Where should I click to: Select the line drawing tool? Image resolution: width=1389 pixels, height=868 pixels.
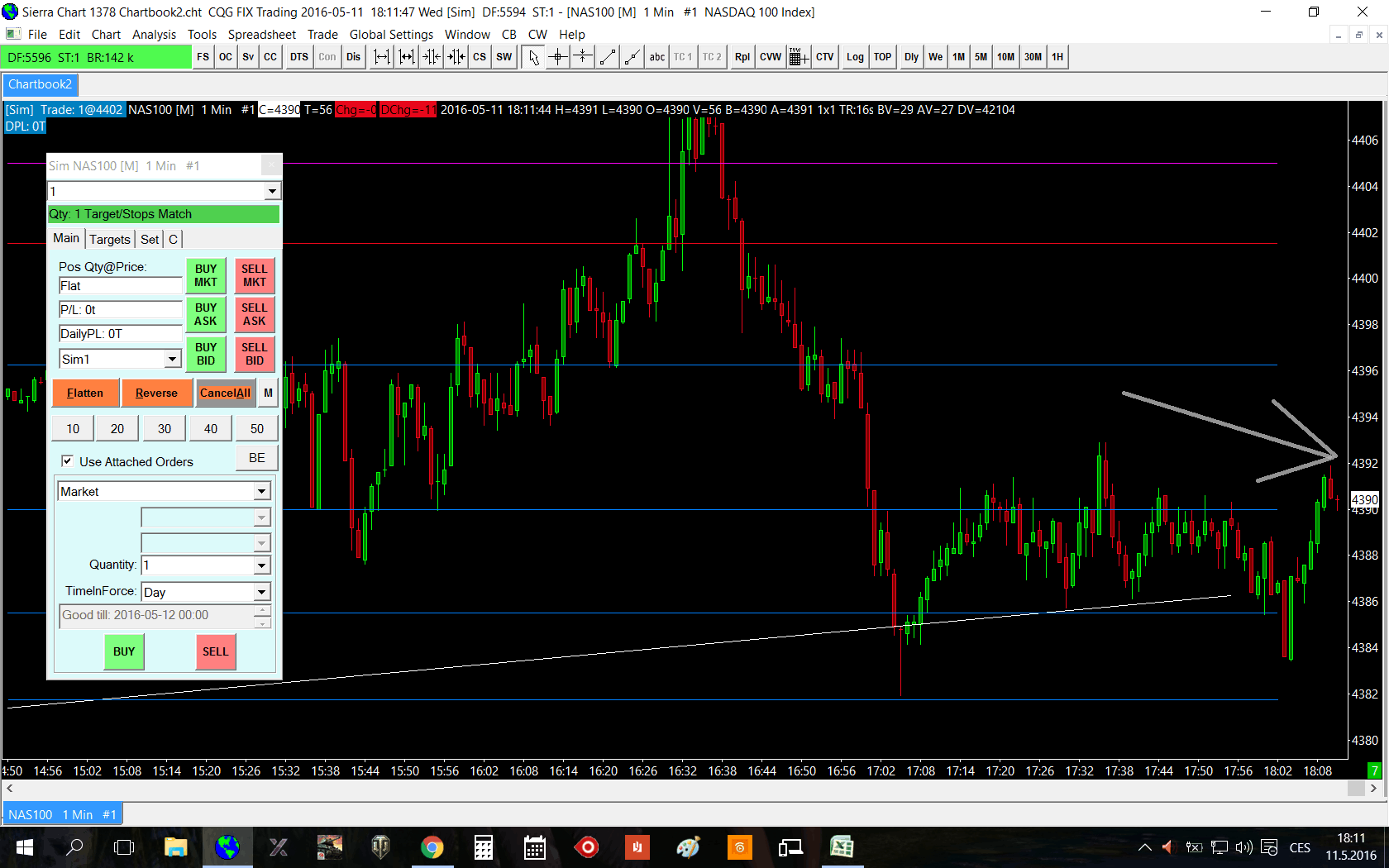(608, 57)
